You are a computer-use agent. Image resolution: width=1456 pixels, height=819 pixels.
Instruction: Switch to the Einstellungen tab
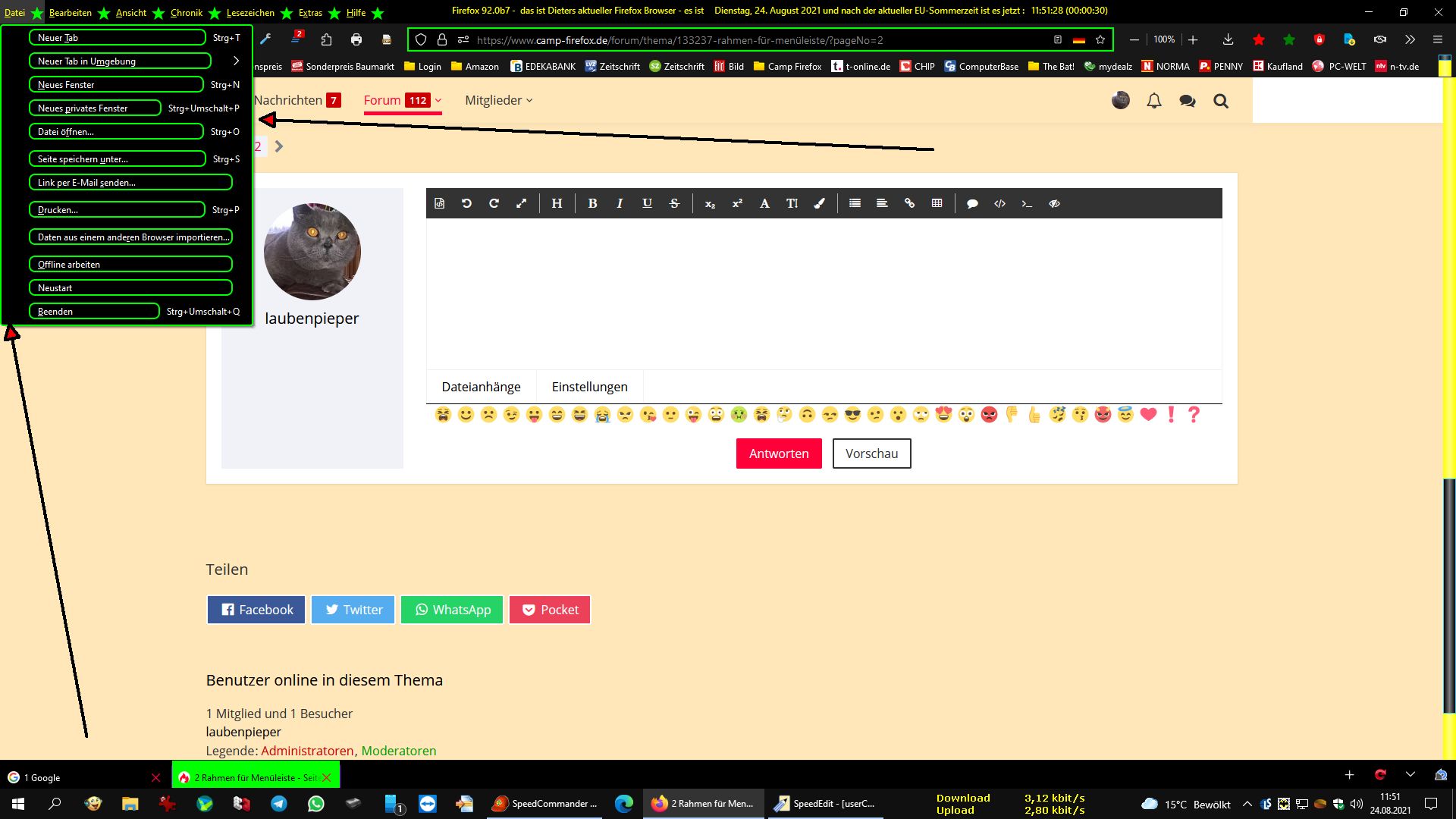pos(589,387)
